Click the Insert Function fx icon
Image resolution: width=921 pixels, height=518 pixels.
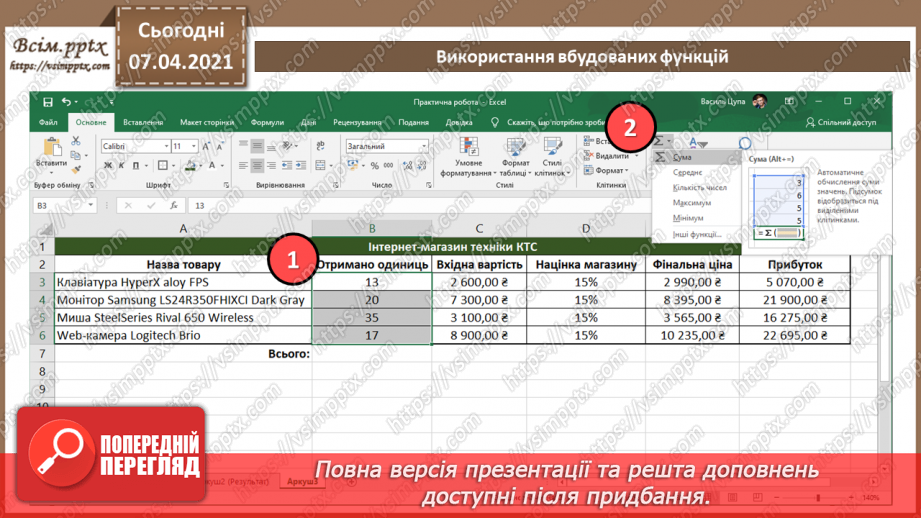(174, 206)
